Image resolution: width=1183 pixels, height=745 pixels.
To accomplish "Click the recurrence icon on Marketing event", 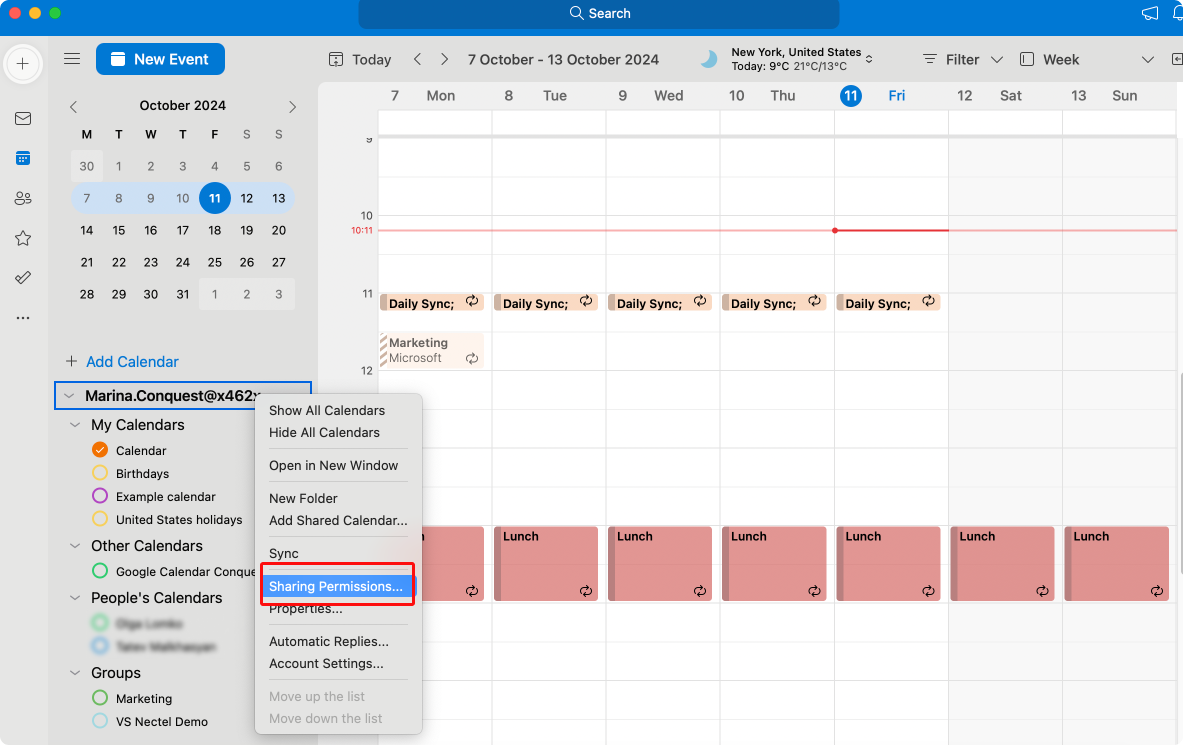I will coord(472,359).
